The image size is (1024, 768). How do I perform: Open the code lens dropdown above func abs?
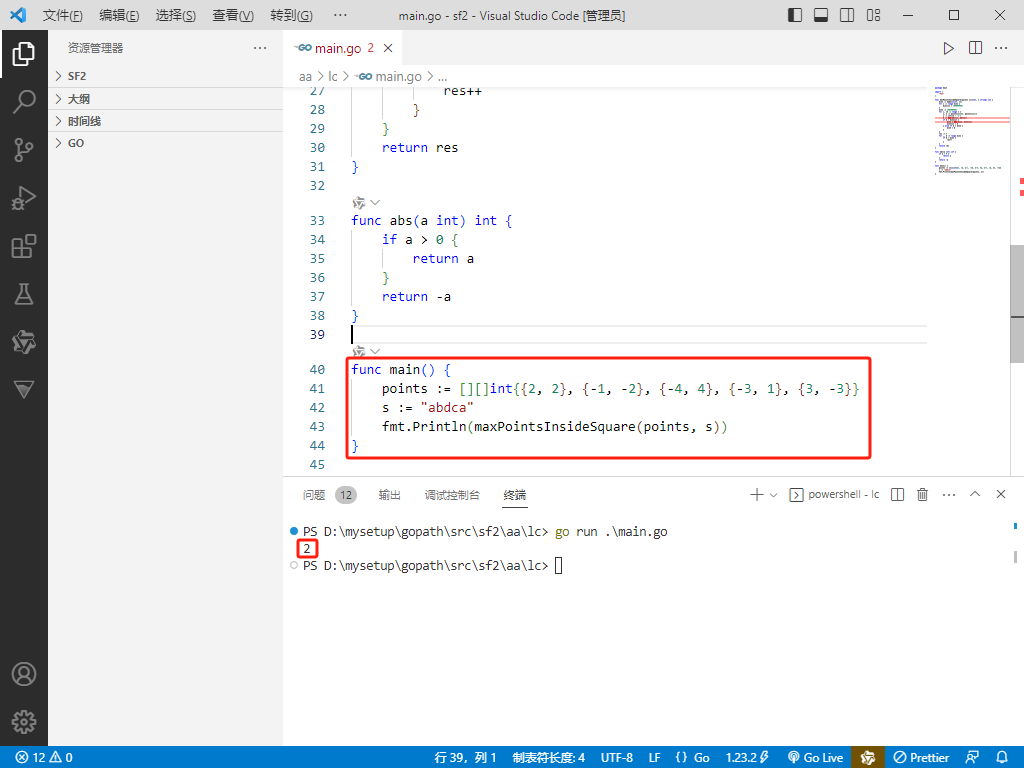coord(375,202)
